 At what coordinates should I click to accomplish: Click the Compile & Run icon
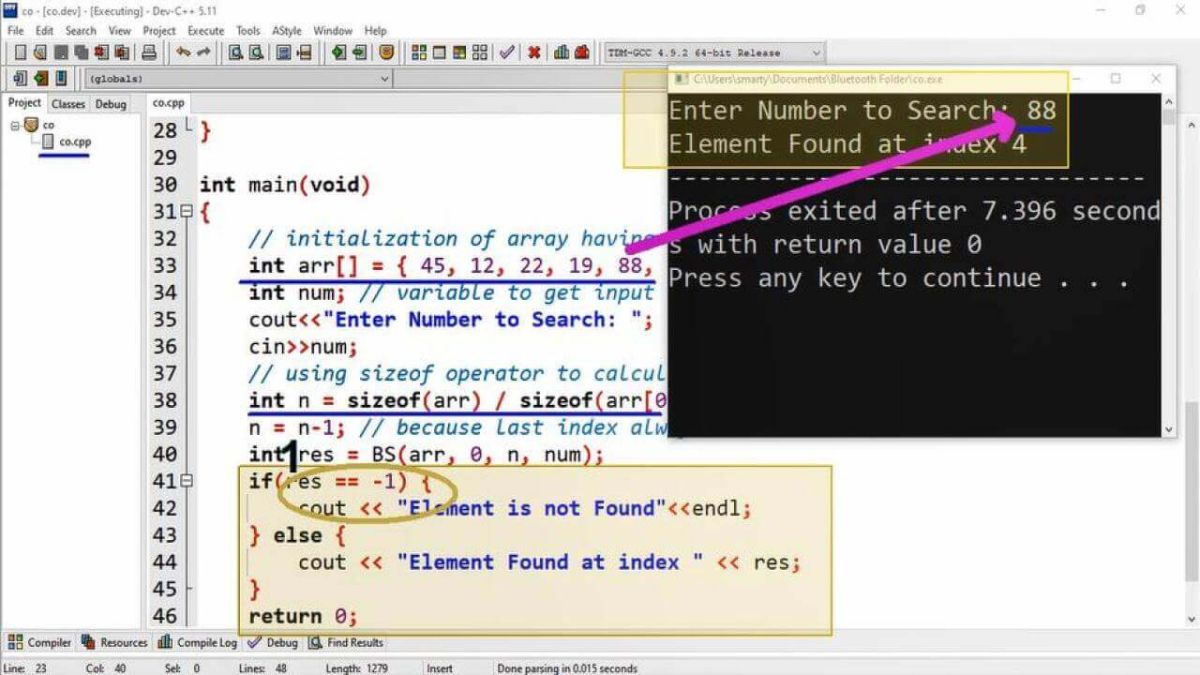pos(460,52)
